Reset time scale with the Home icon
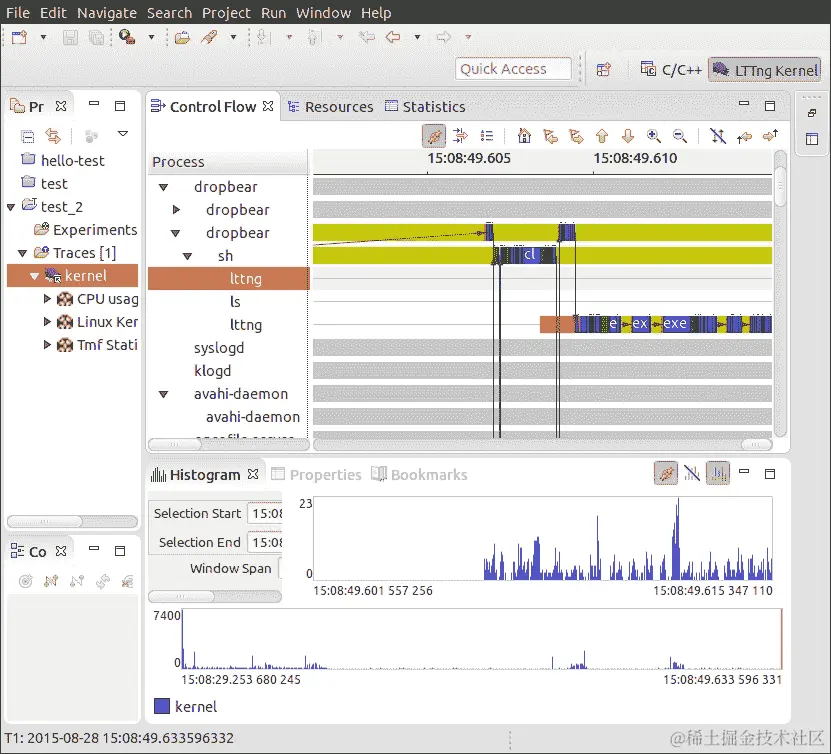This screenshot has height=754, width=831. 524,136
